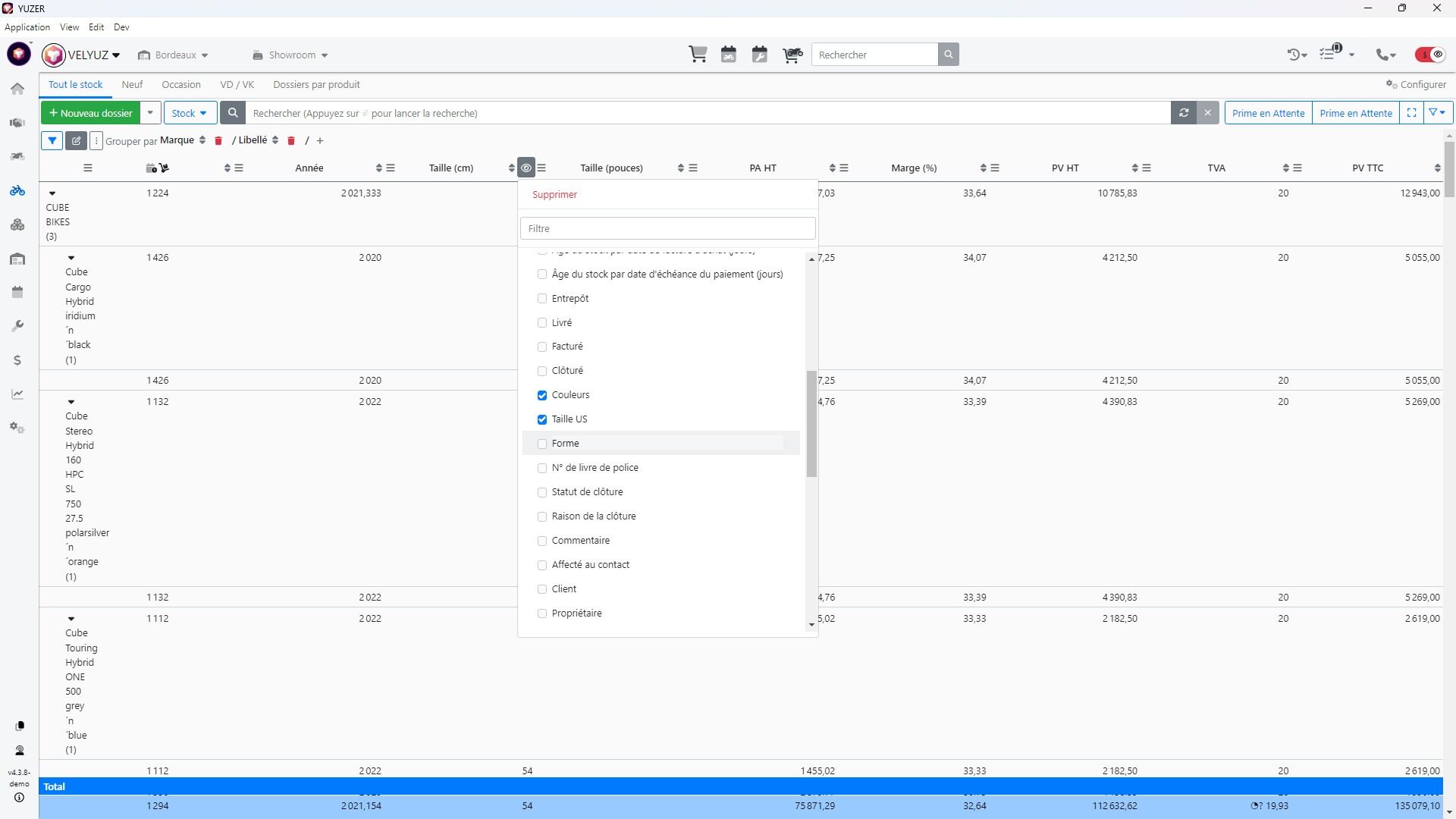This screenshot has width=1456, height=819.
Task: Open the phone call icon menu
Action: point(1386,55)
